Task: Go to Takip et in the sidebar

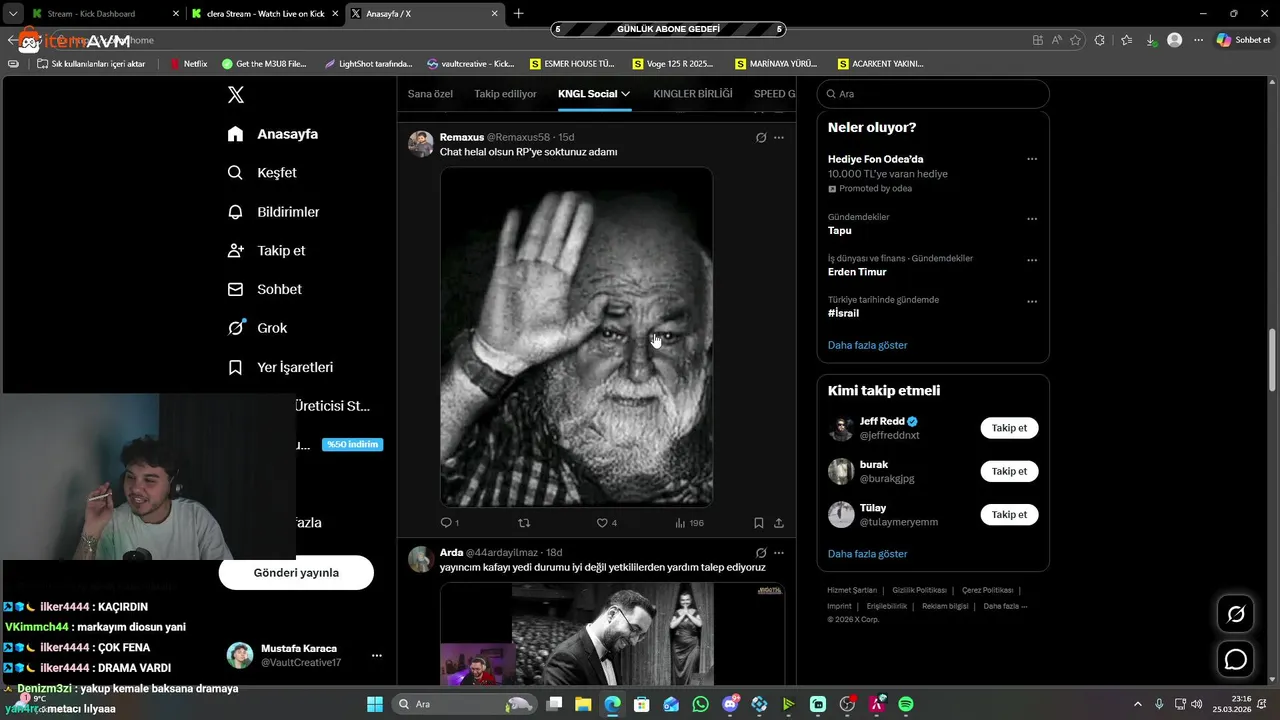Action: 266,251
